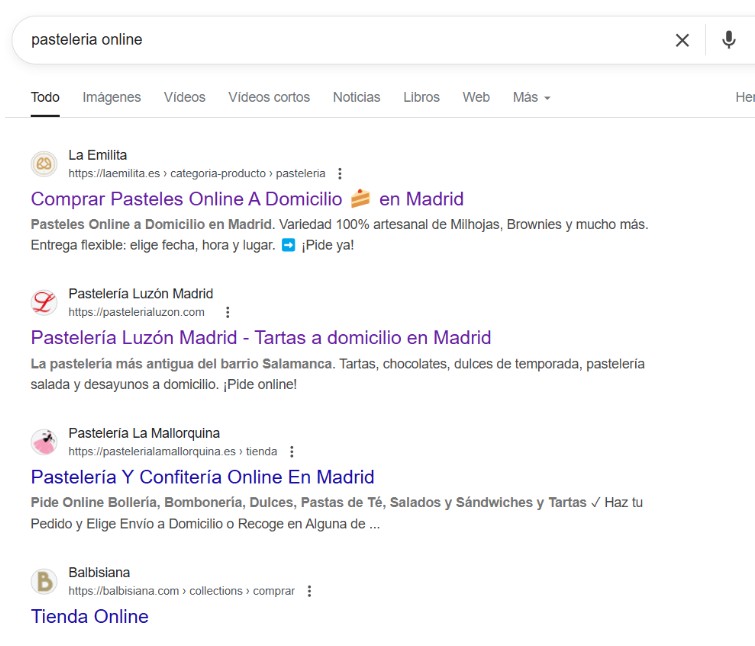The image size is (755, 646).
Task: Open three-dot options for the Pastelería Luzón result
Action: coord(227,312)
